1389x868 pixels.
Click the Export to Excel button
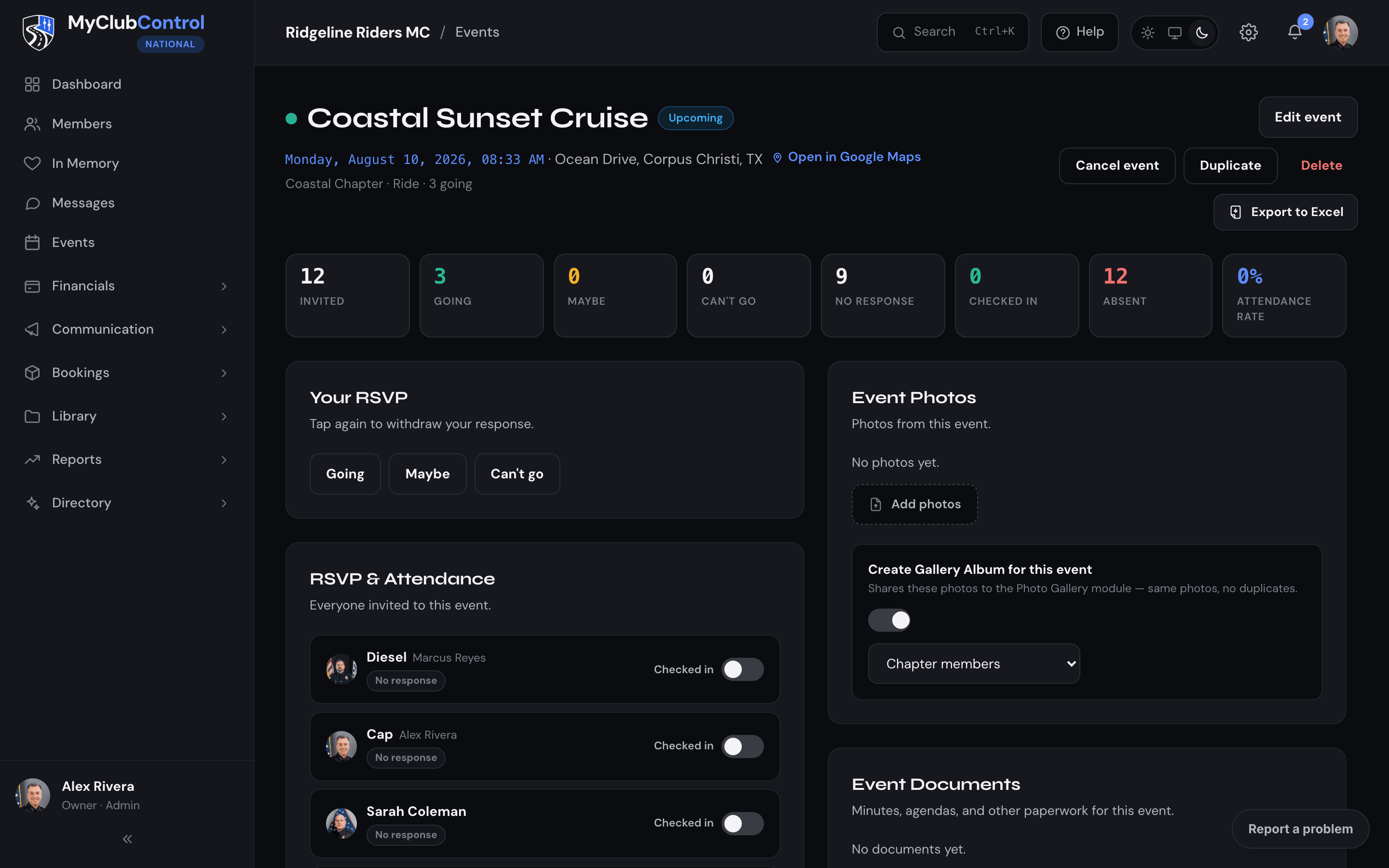[1285, 212]
